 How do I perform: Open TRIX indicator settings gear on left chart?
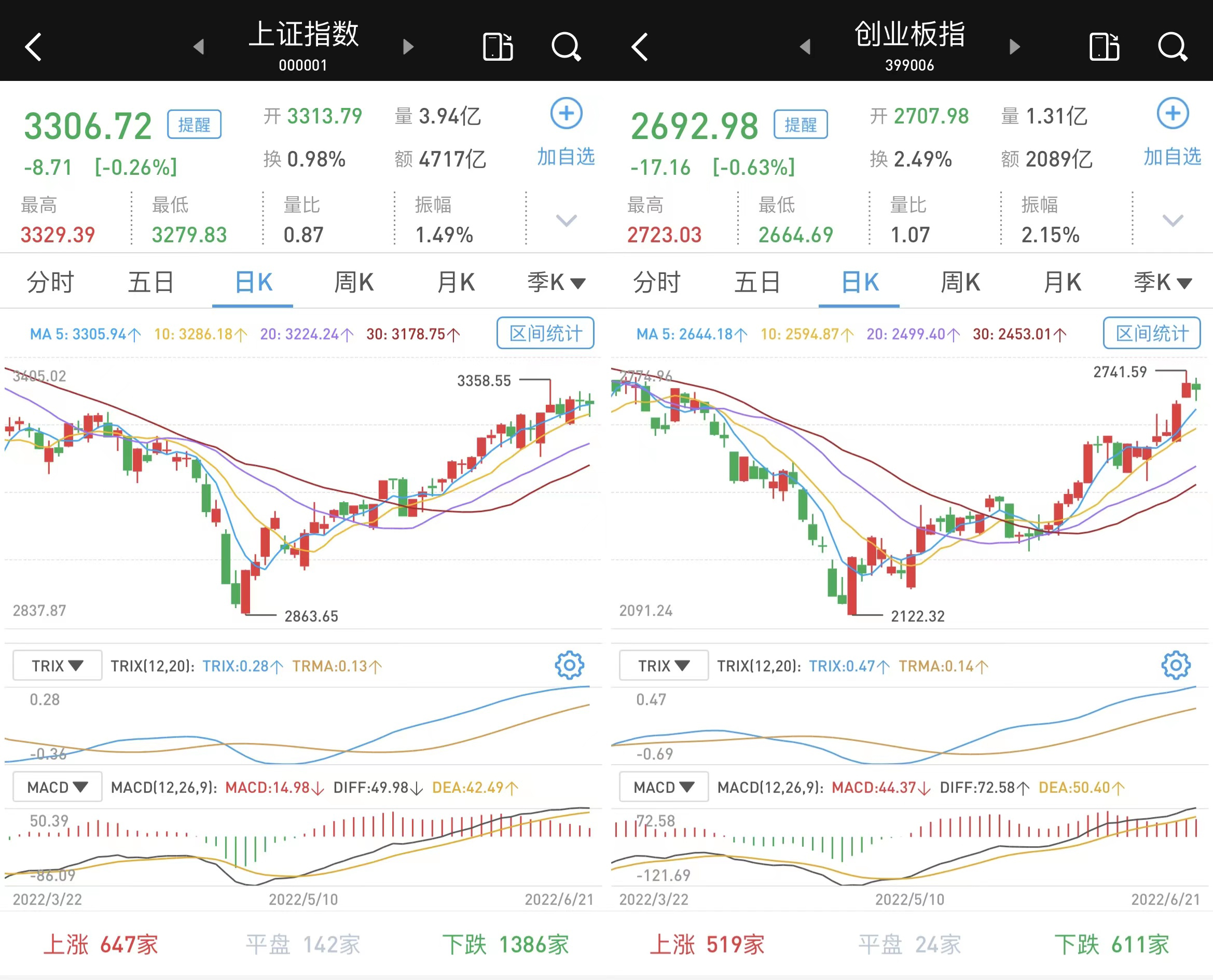(x=569, y=665)
